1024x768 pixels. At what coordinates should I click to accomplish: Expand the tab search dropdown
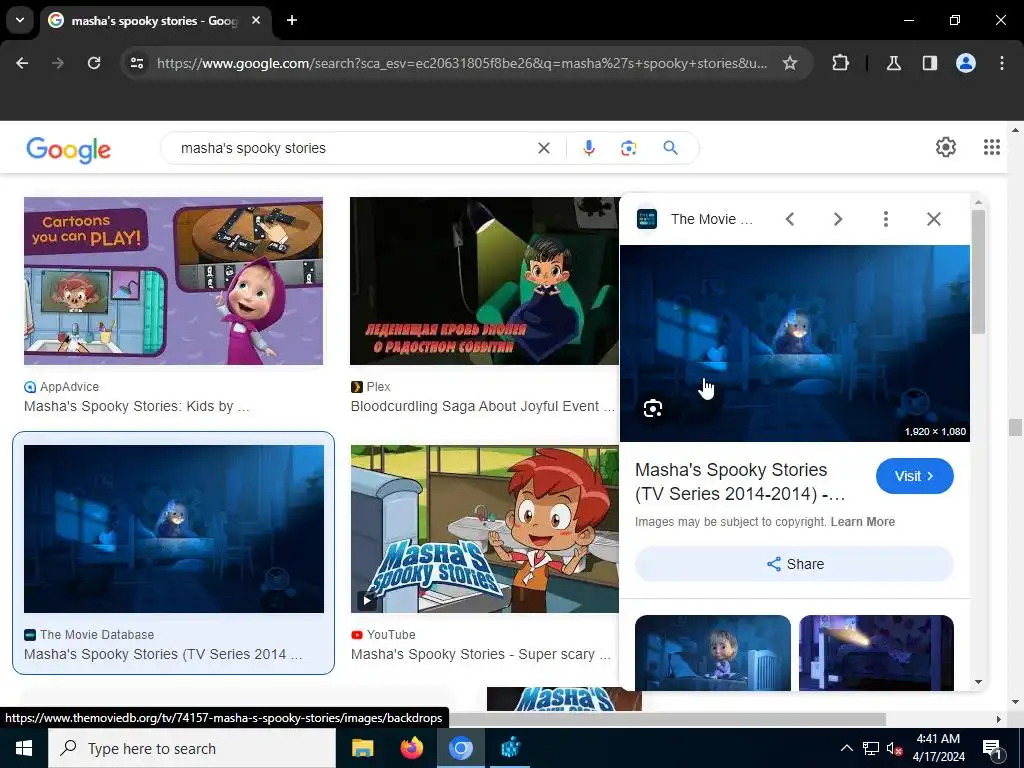(x=20, y=20)
